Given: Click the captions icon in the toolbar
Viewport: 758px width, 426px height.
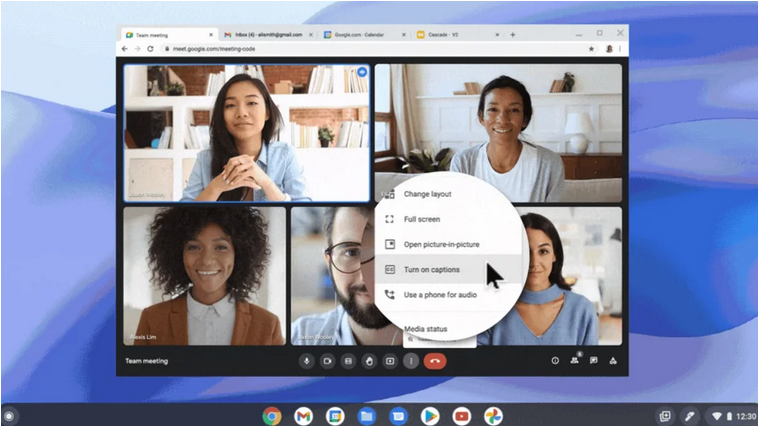Looking at the screenshot, I should tap(348, 361).
